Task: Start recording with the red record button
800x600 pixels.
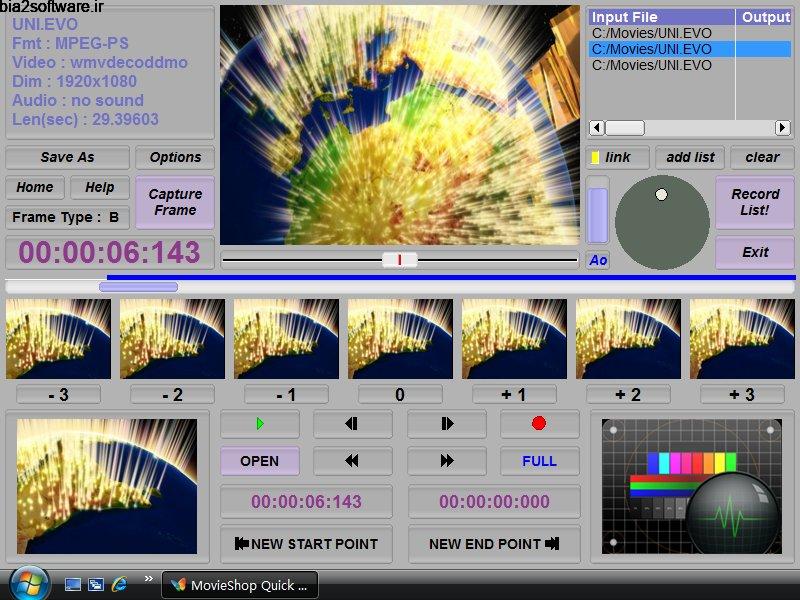Action: click(539, 423)
